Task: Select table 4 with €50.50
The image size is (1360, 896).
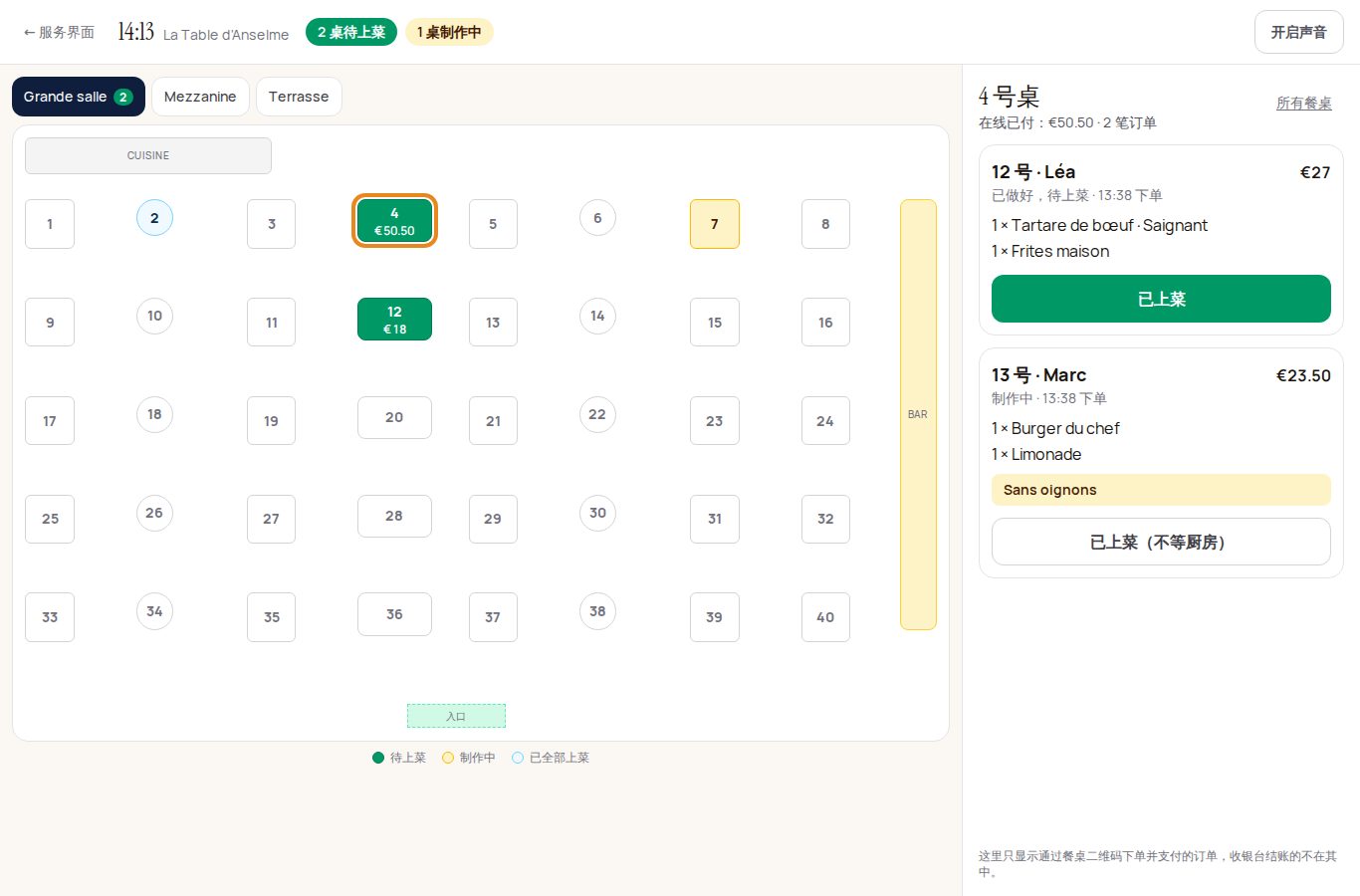Action: 394,221
